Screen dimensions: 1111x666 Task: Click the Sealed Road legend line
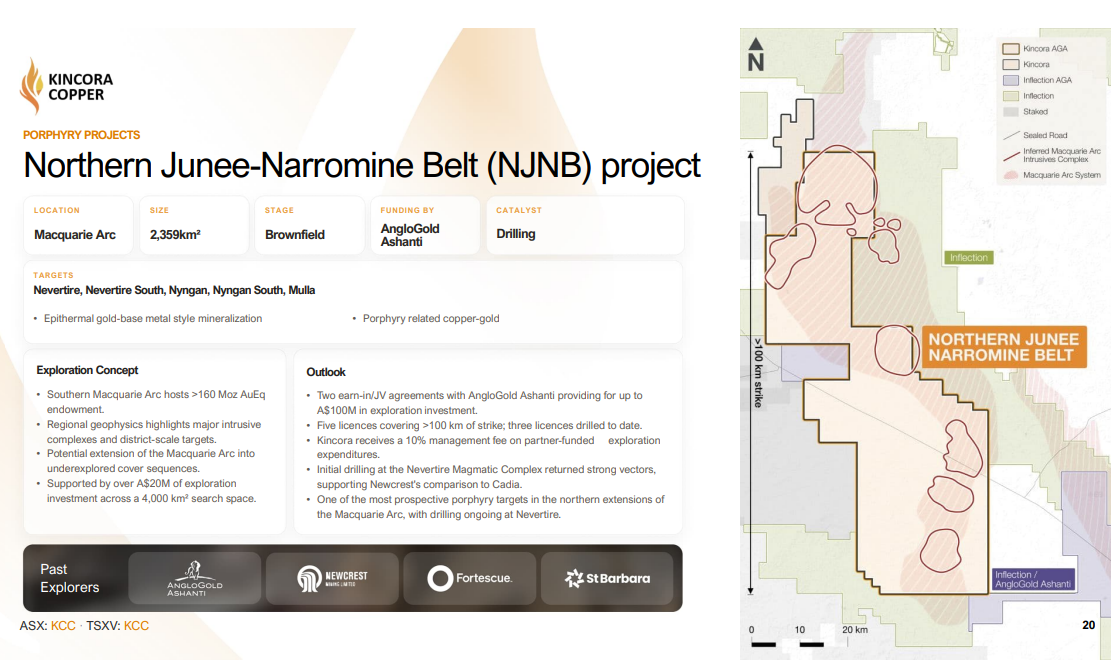[1011, 135]
